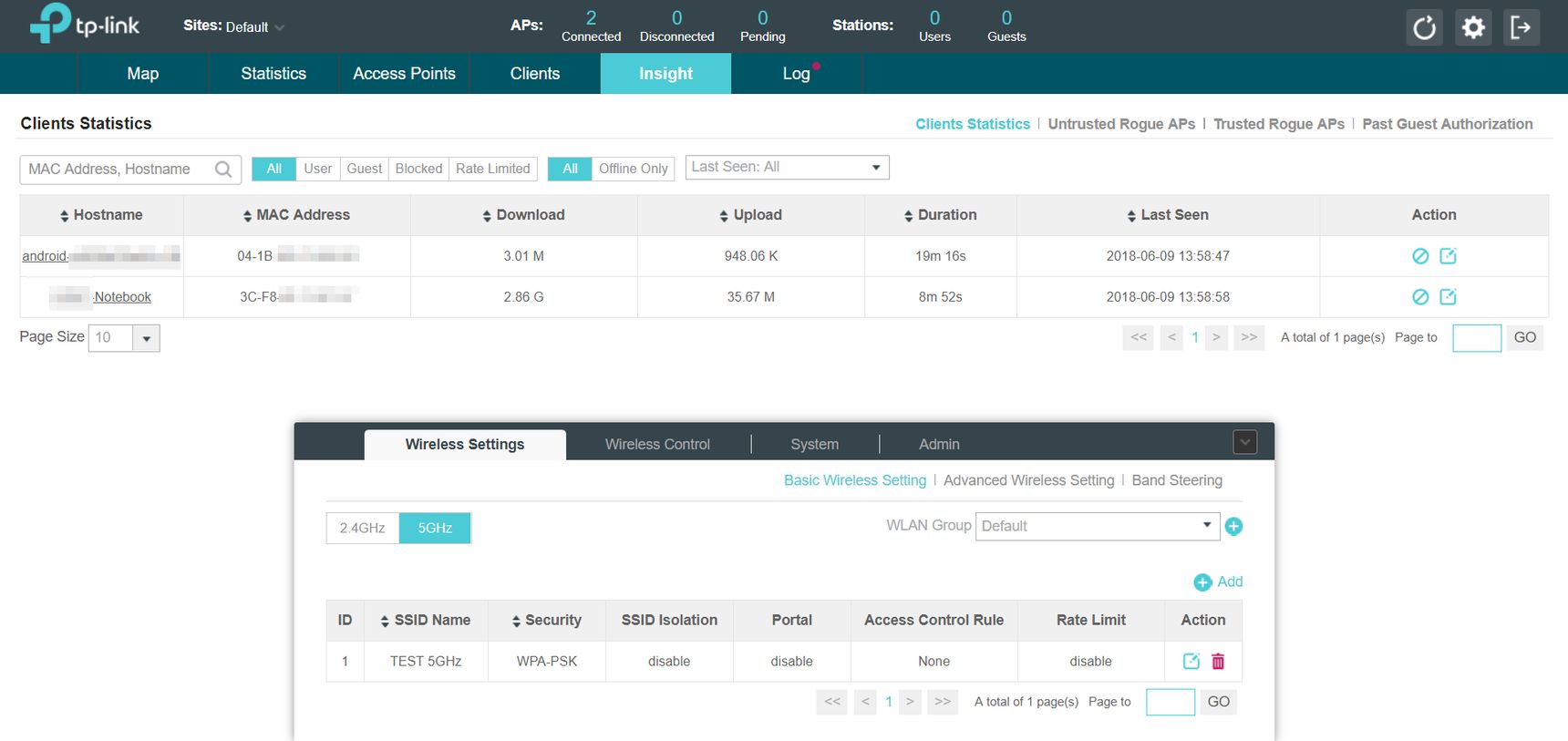
Task: Focus SSID table Page to input
Action: coord(1171,702)
